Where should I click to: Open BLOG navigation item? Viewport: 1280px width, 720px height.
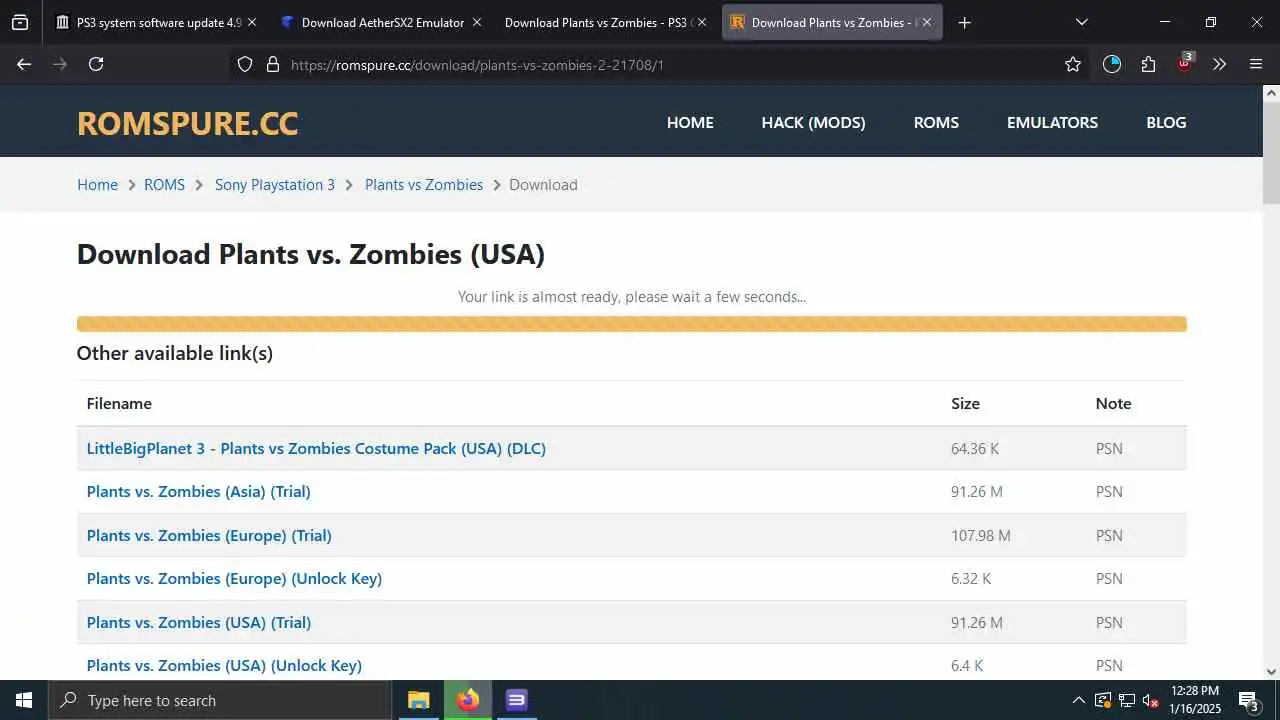click(1166, 122)
